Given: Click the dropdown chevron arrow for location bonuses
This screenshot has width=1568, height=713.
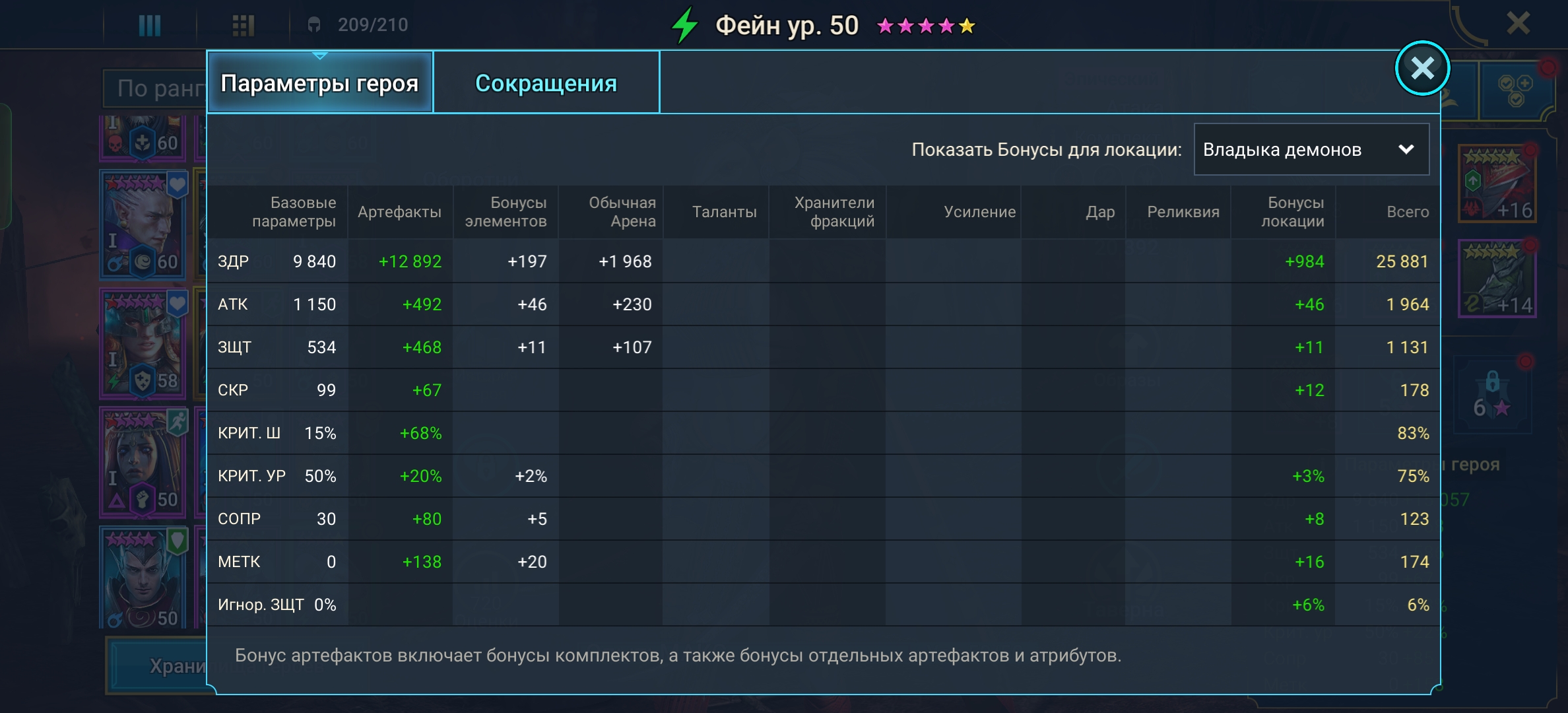Looking at the screenshot, I should 1406,150.
